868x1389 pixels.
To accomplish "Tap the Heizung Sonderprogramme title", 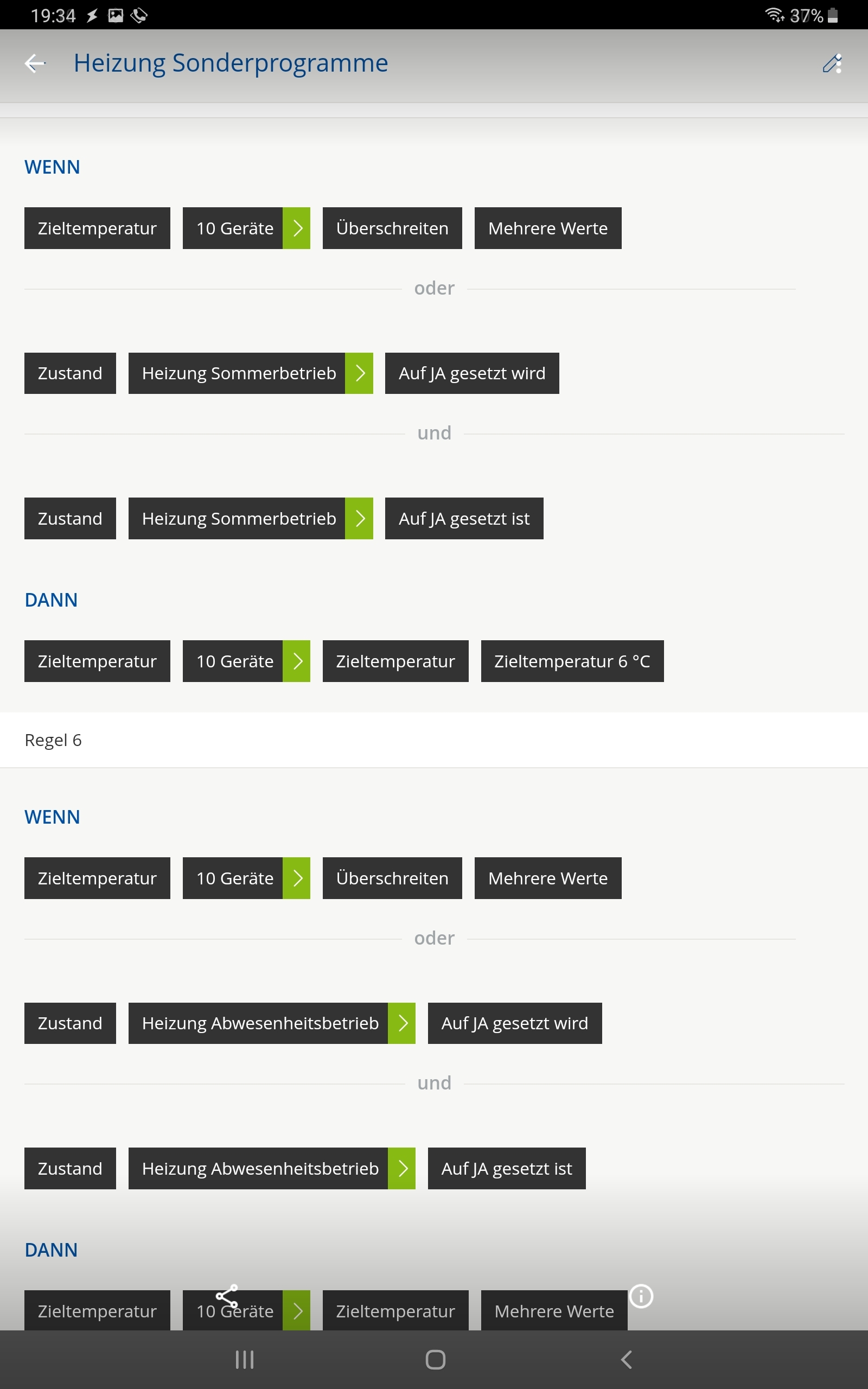I will tap(231, 63).
